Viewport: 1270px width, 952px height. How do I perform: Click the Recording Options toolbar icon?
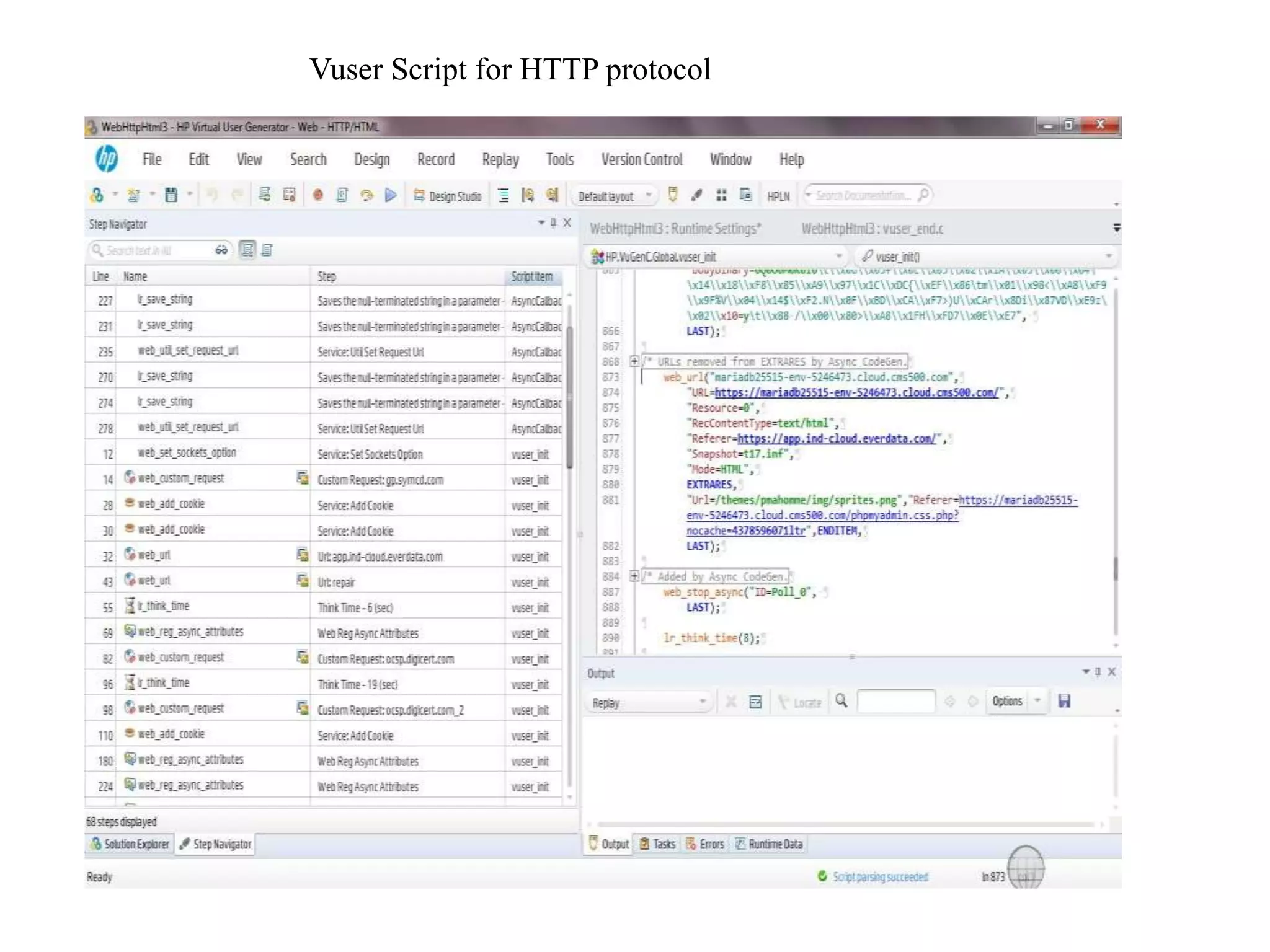289,195
